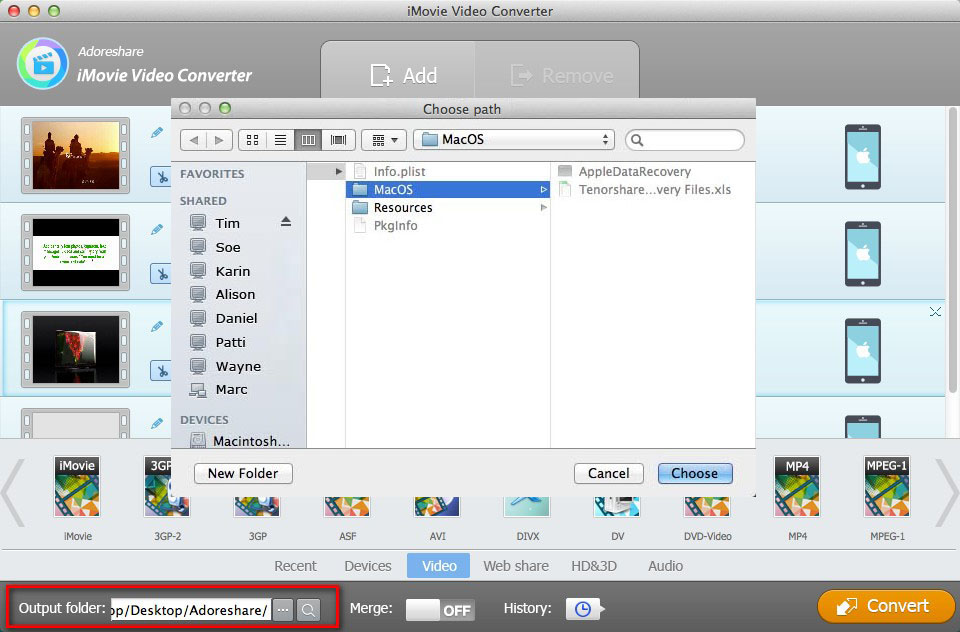Eject the Tim shared computer
Screen dimensions: 960x632
click(286, 222)
